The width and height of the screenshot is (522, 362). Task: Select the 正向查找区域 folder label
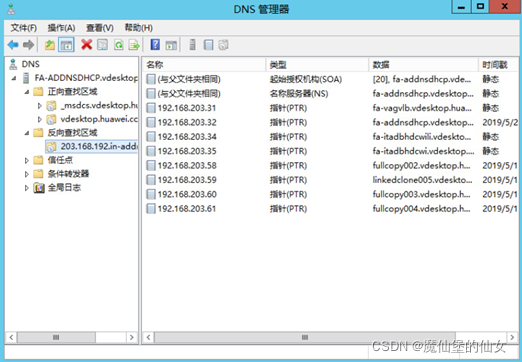(72, 92)
